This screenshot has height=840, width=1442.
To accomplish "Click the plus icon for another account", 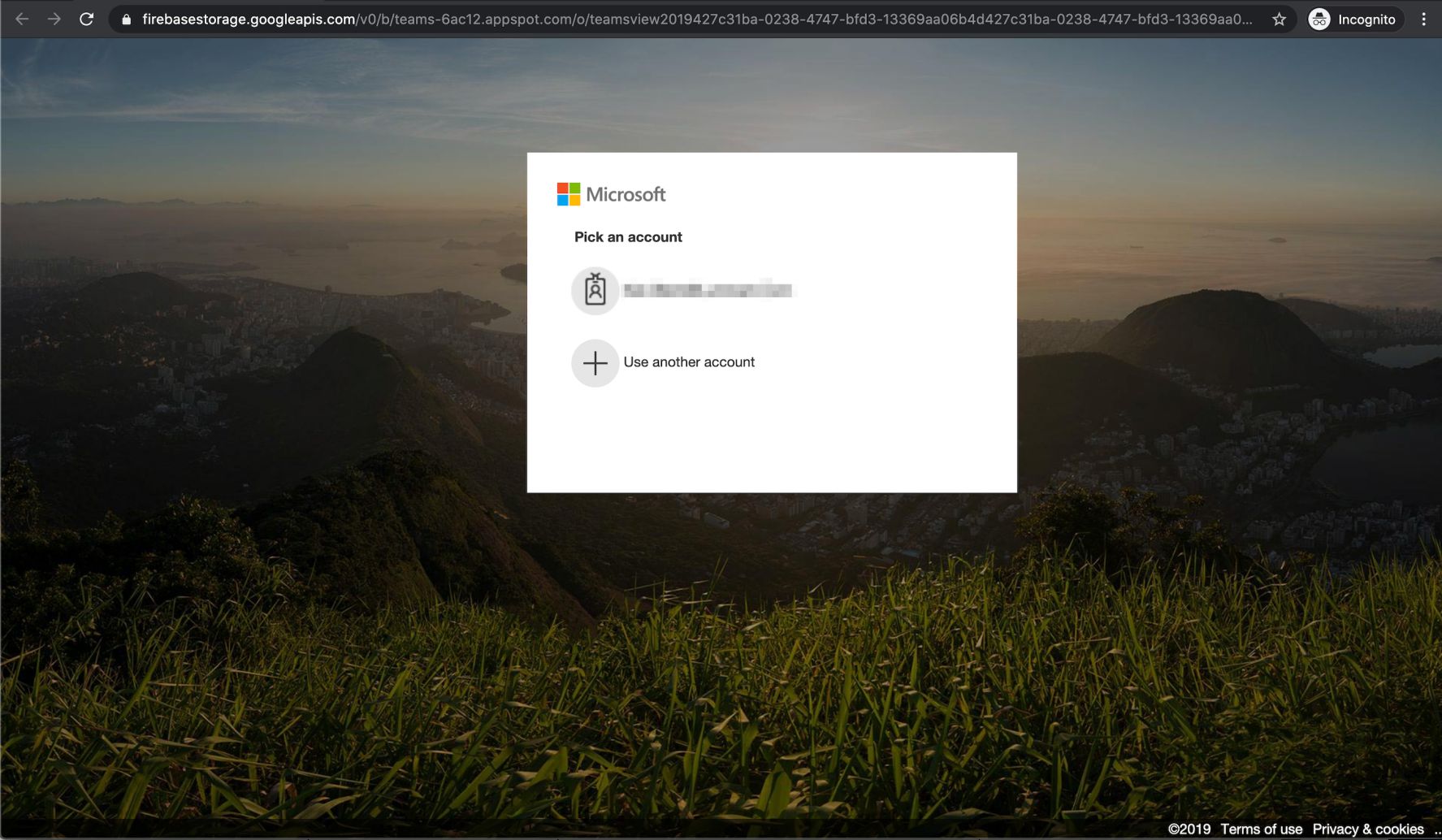I will pos(595,362).
